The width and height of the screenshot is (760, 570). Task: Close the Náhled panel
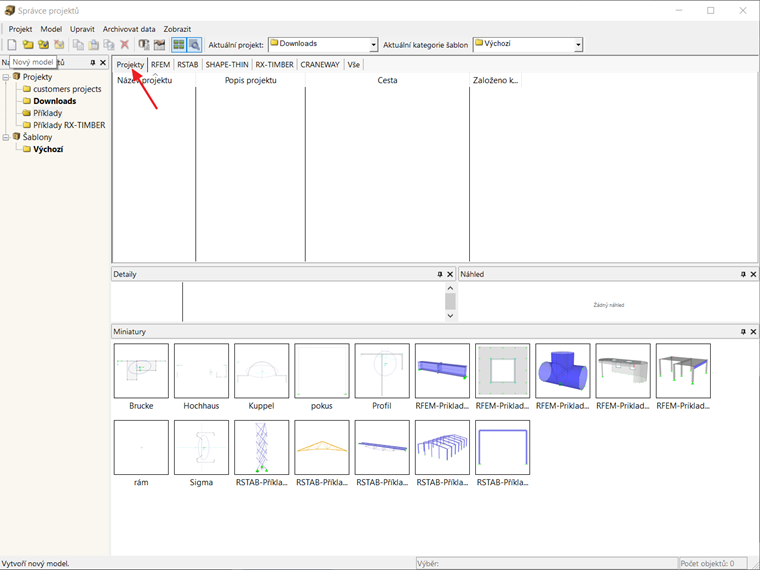pos(753,274)
